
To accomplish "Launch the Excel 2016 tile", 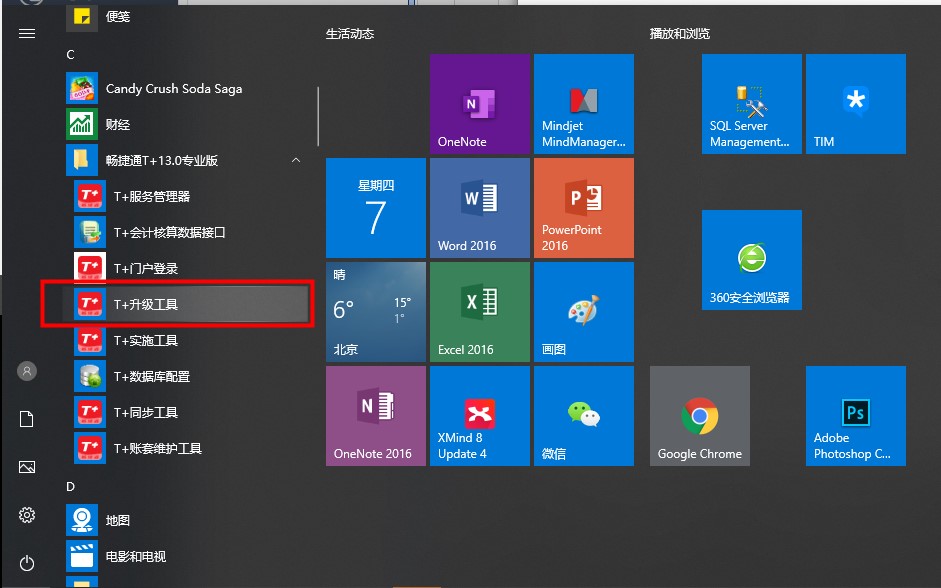I will tap(480, 311).
